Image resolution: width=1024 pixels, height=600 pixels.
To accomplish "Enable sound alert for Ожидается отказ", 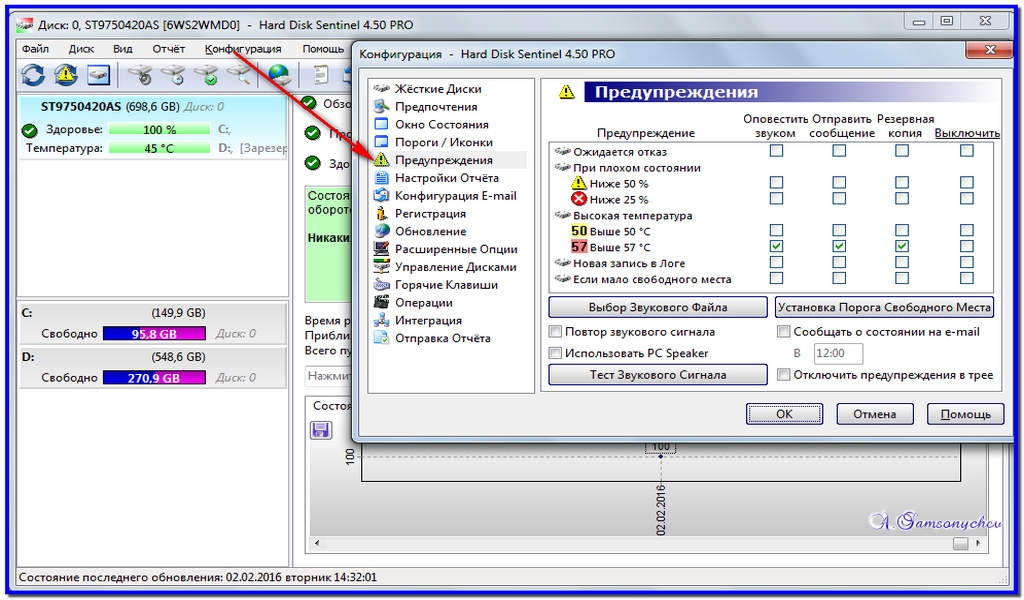I will tap(776, 151).
